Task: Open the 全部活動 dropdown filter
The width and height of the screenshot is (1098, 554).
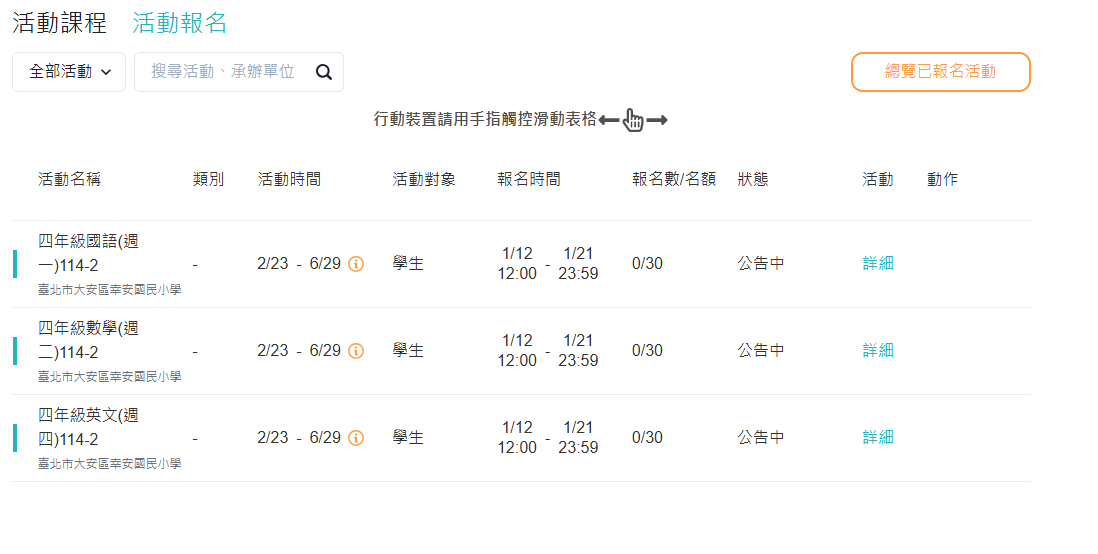Action: coord(69,72)
